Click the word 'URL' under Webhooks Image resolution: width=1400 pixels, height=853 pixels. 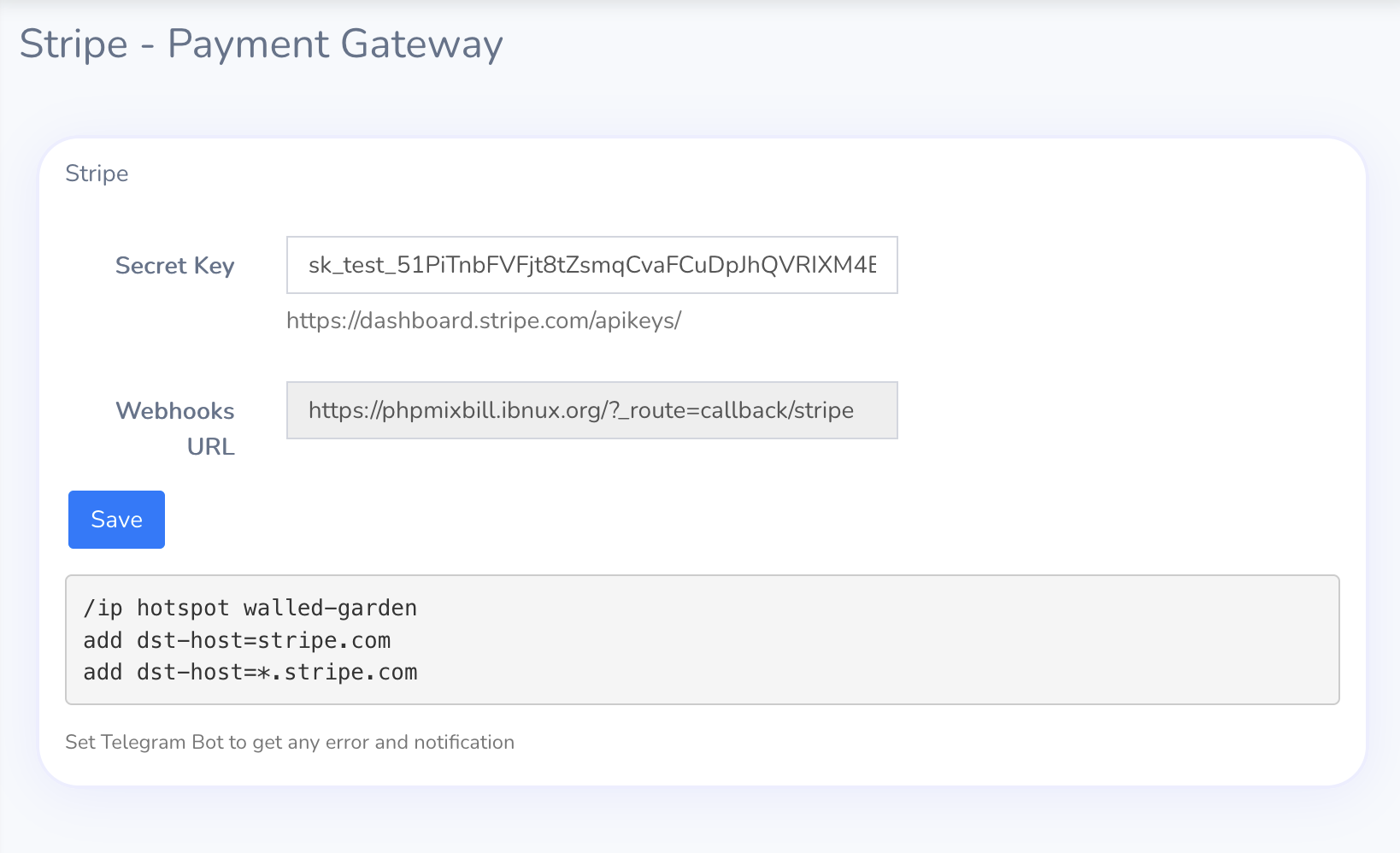210,447
